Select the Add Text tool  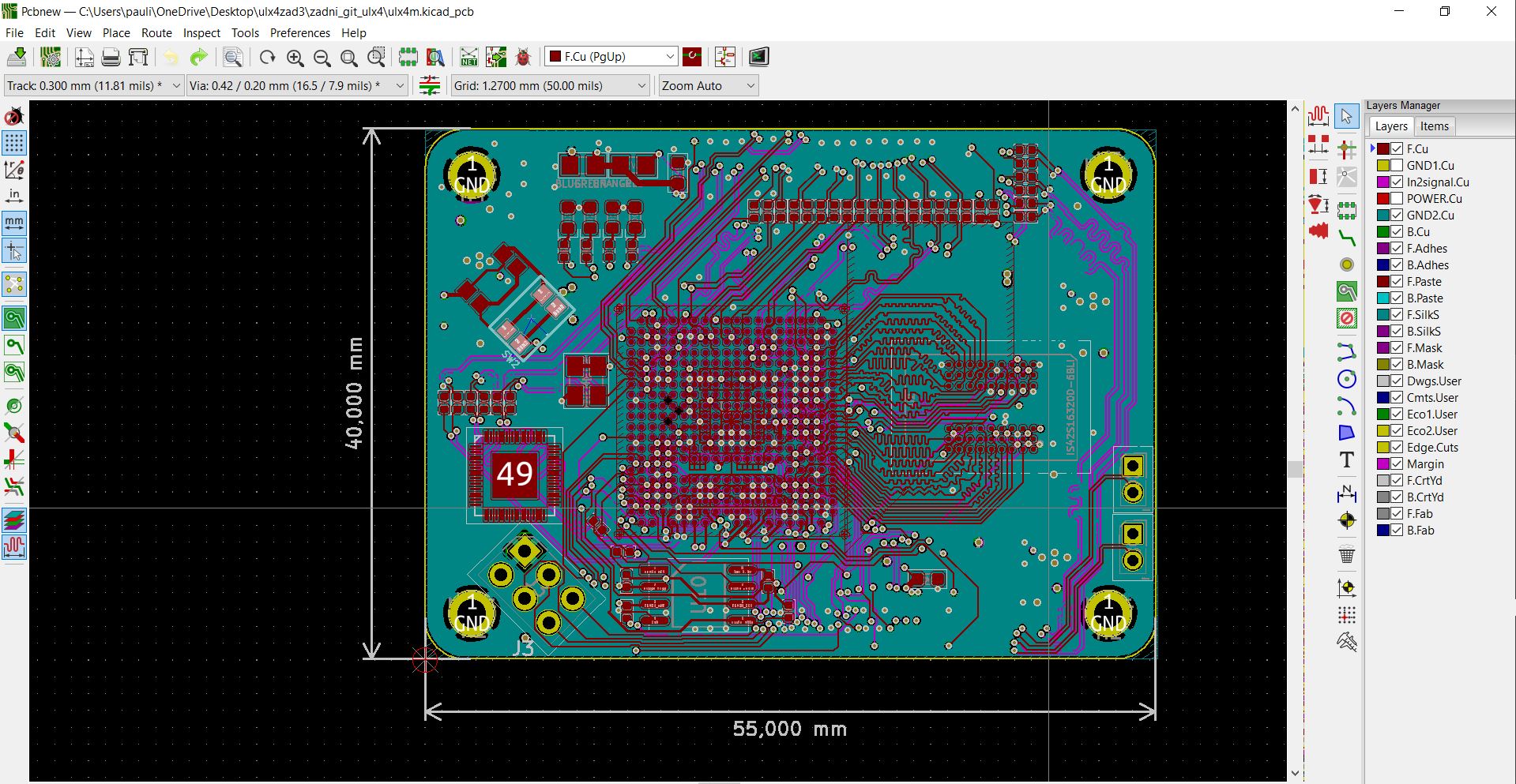pos(1347,460)
